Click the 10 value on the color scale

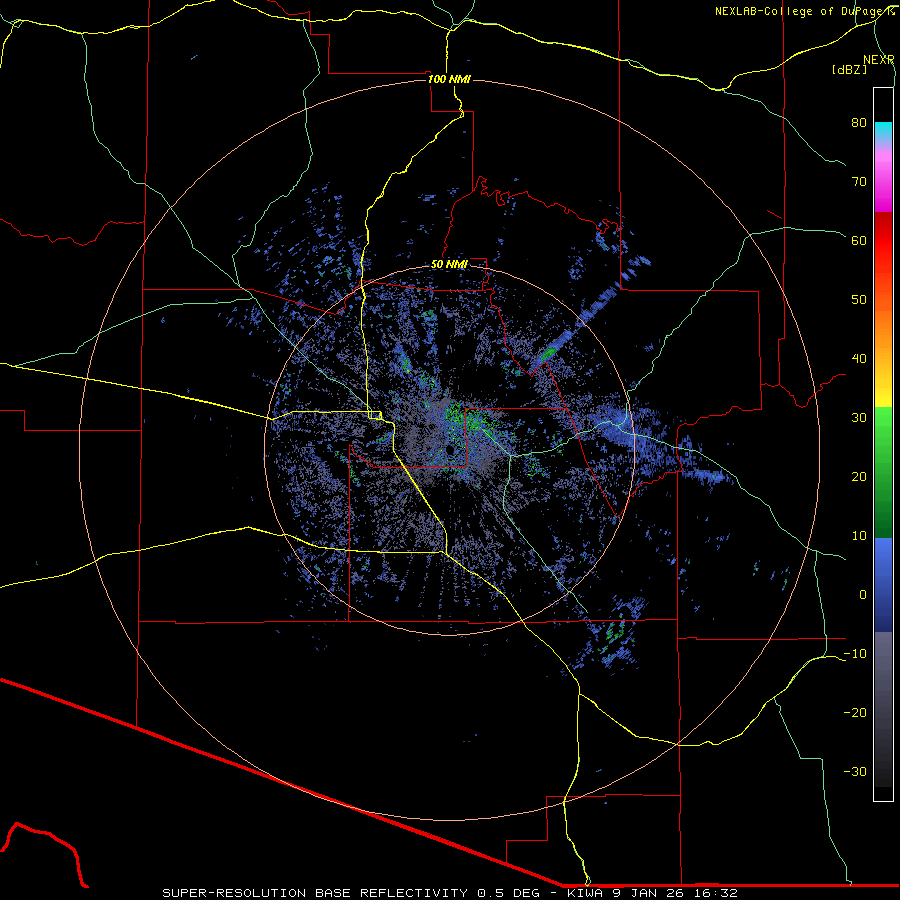click(x=859, y=536)
